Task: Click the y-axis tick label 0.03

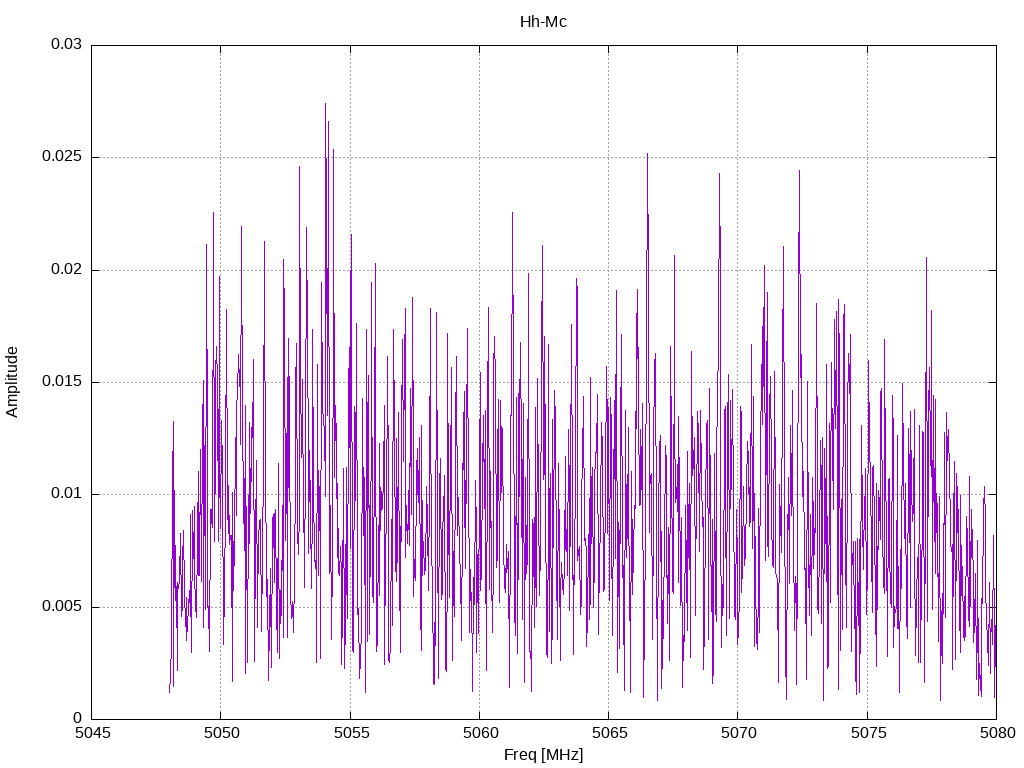Action: pyautogui.click(x=67, y=44)
